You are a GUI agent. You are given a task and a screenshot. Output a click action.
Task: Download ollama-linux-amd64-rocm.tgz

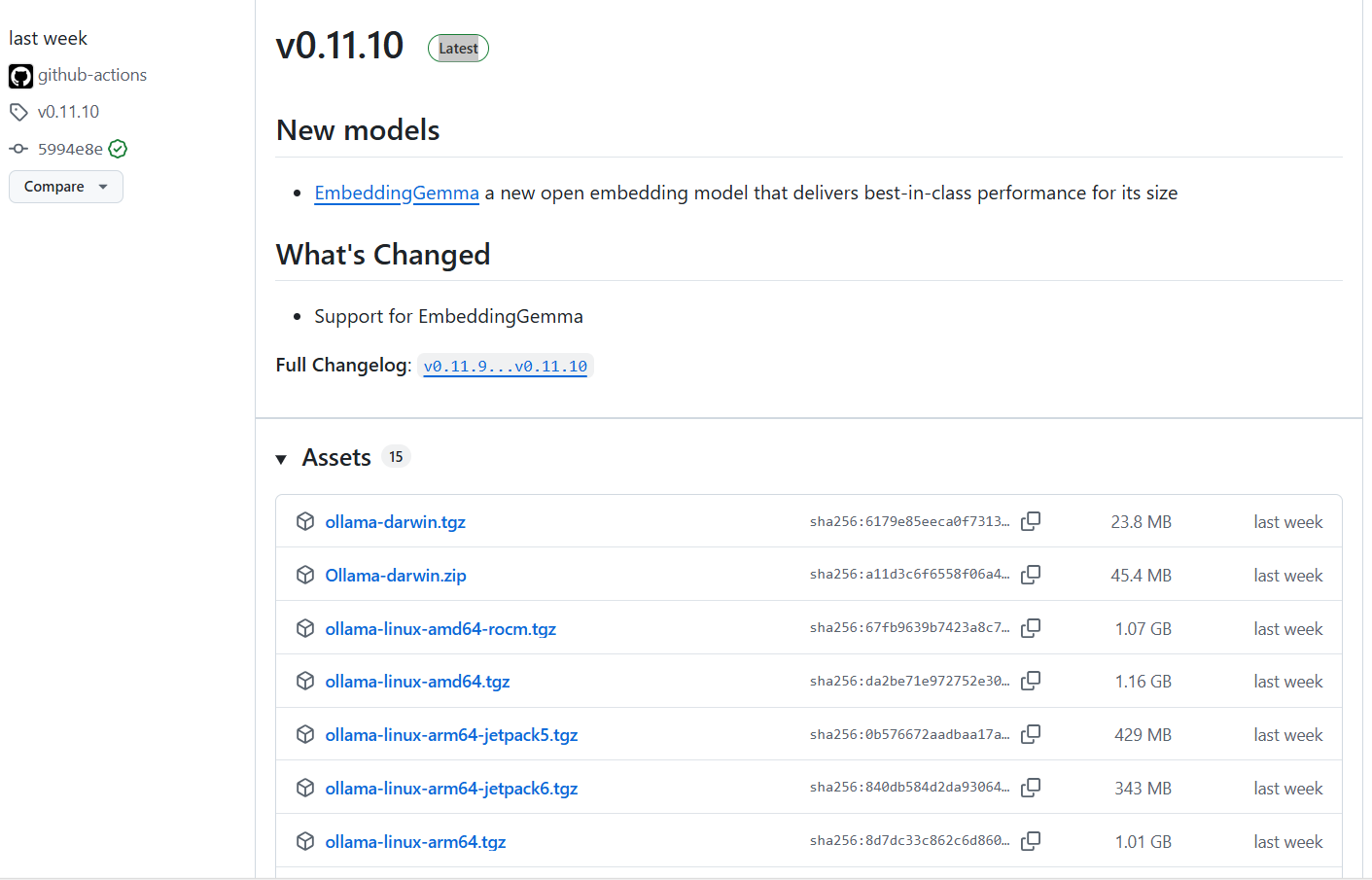pos(440,629)
